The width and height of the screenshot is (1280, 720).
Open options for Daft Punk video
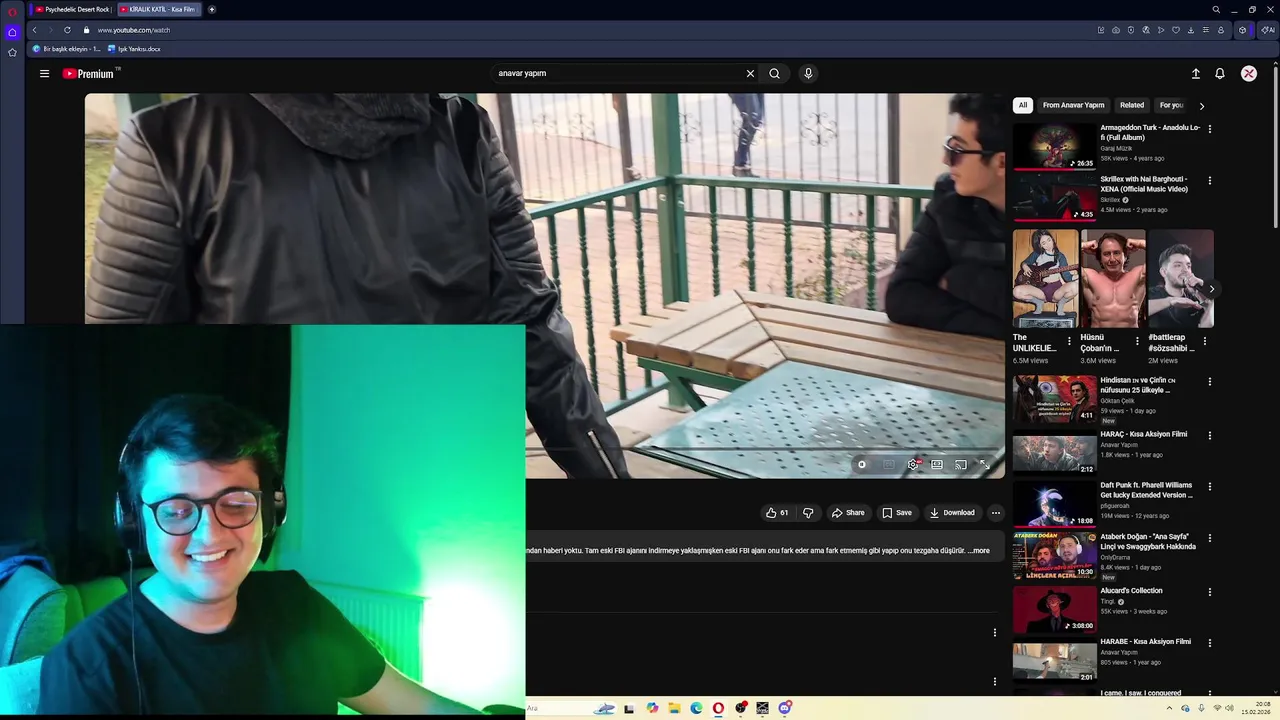[1209, 487]
